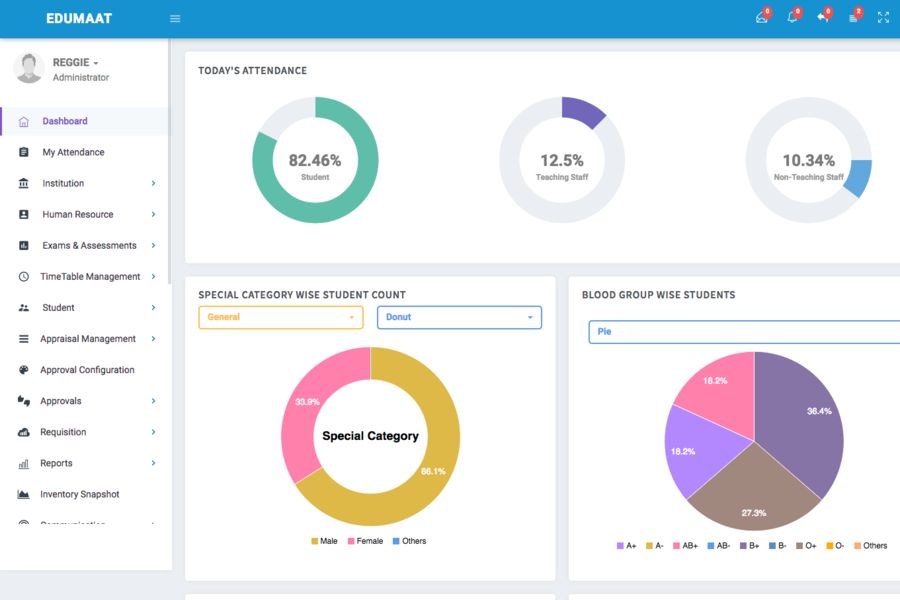Click the 'Special Category' donut center label
The image size is (900, 600).
coord(370,436)
